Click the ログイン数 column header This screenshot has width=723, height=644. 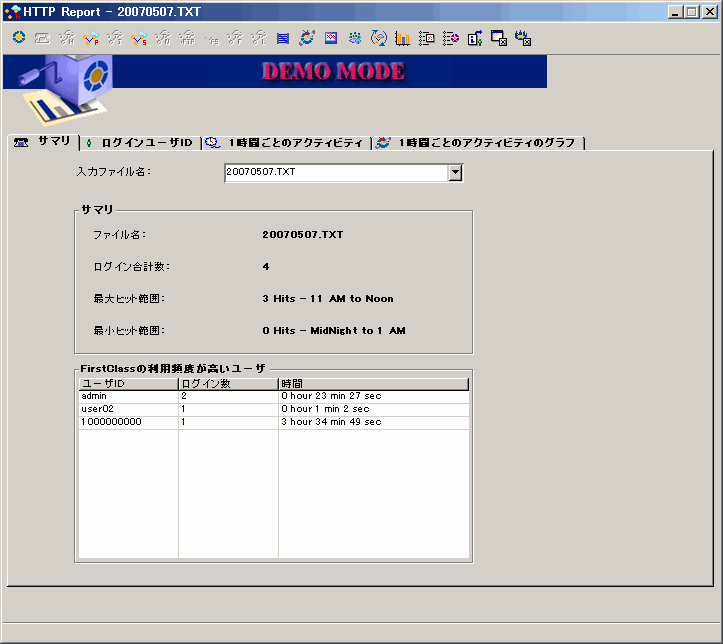click(x=227, y=384)
